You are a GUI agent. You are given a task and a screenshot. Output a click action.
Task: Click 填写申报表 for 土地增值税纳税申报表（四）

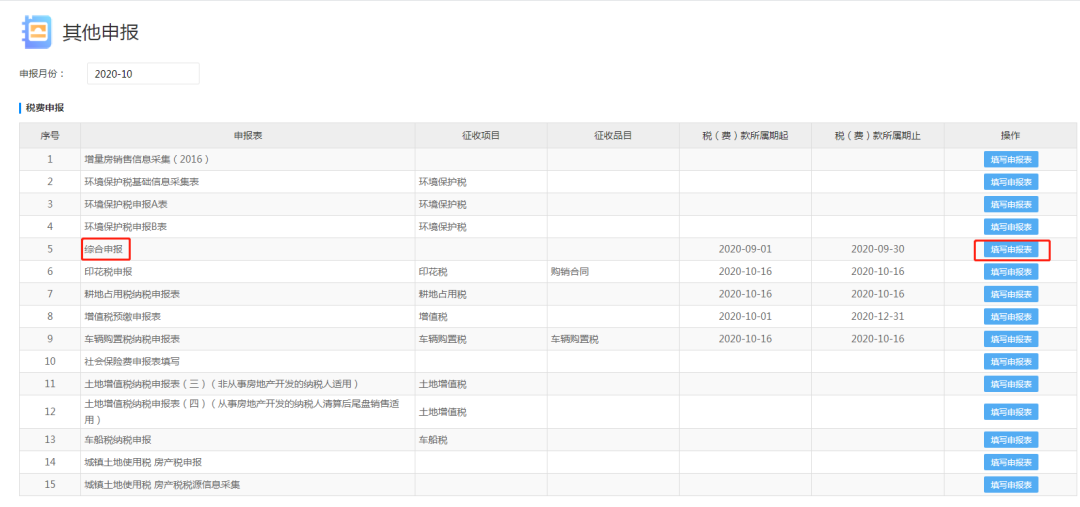click(x=1010, y=412)
